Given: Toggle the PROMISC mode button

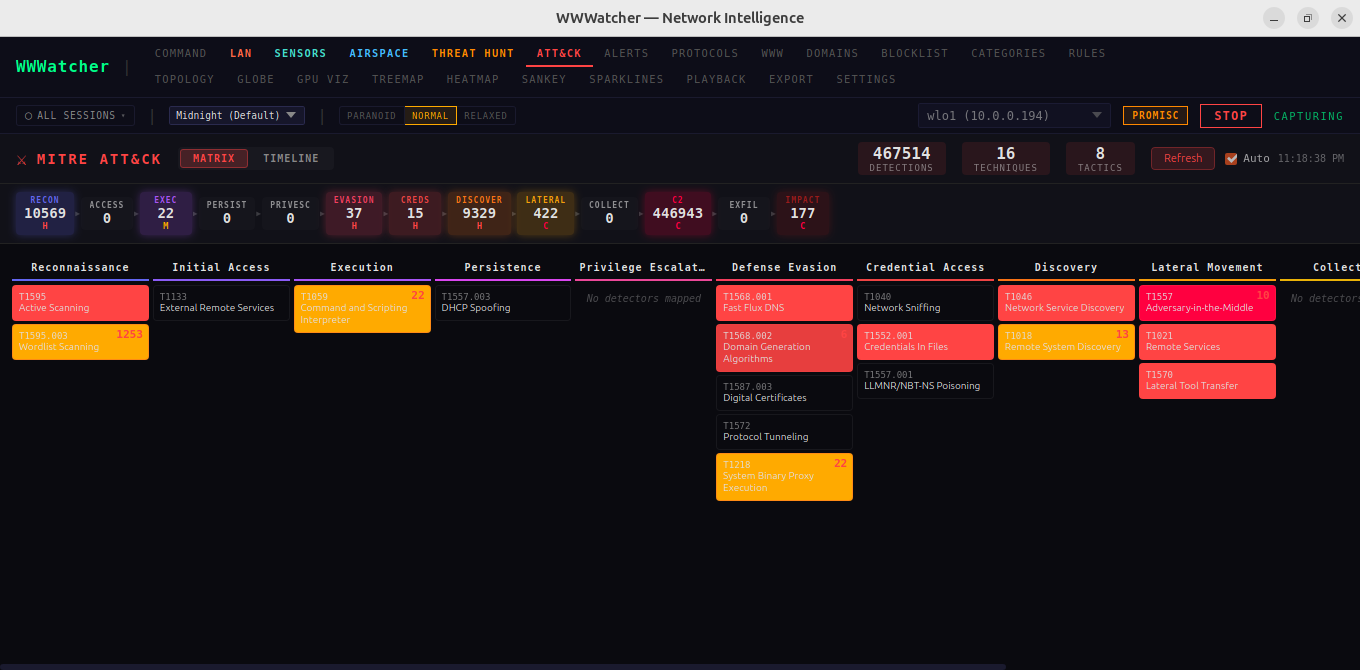Looking at the screenshot, I should pyautogui.click(x=1155, y=116).
